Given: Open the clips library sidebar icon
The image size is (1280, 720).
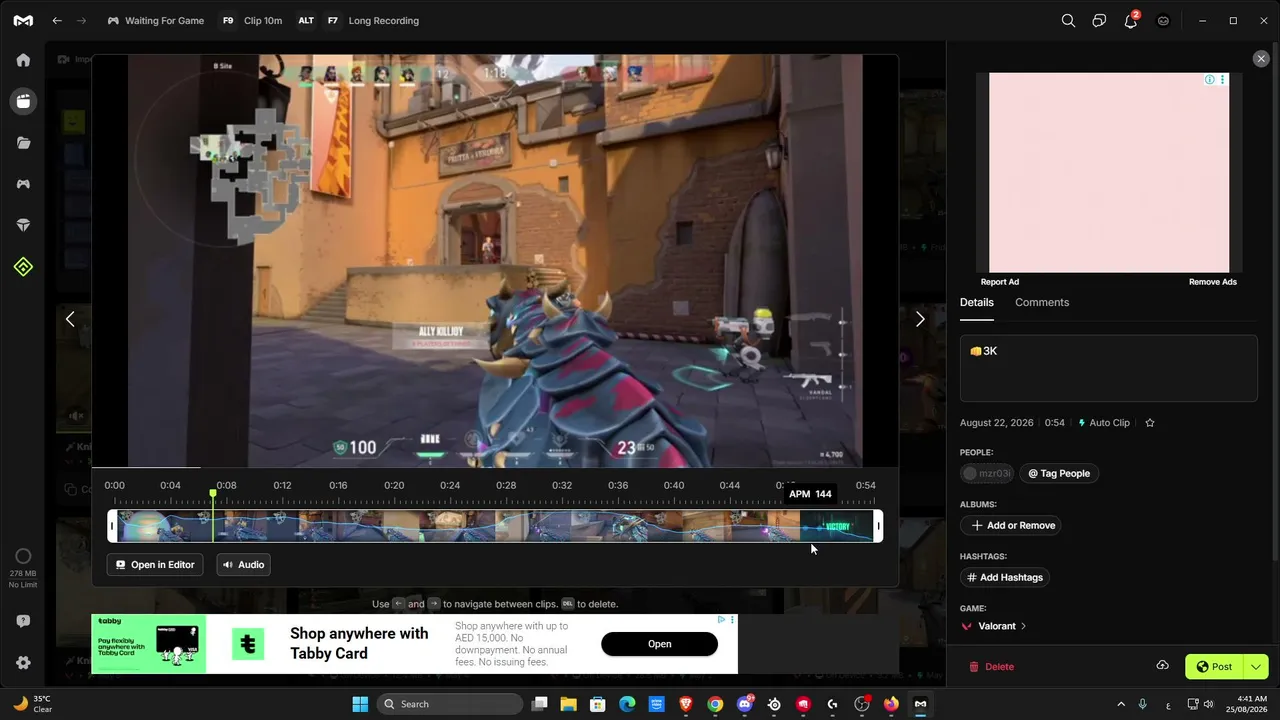Looking at the screenshot, I should click(x=23, y=101).
